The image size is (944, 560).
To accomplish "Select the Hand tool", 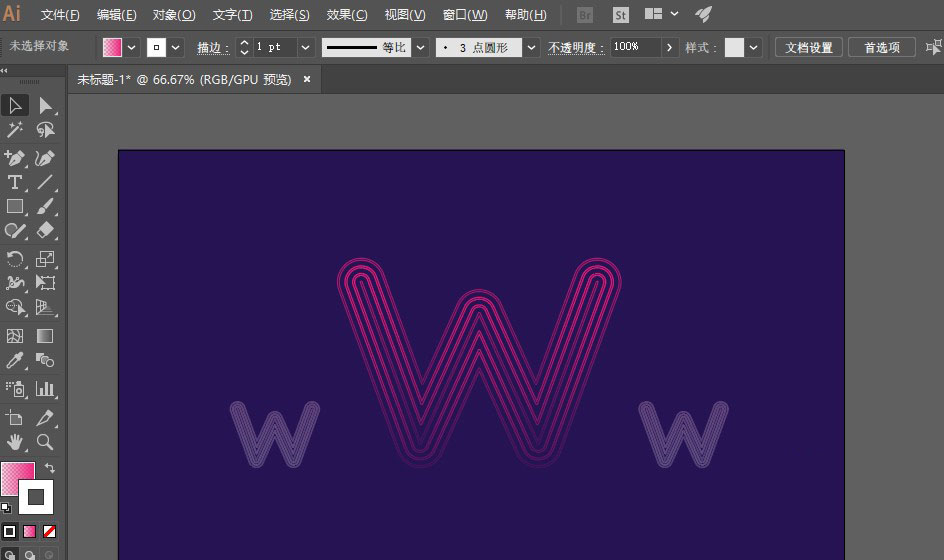I will [x=15, y=442].
